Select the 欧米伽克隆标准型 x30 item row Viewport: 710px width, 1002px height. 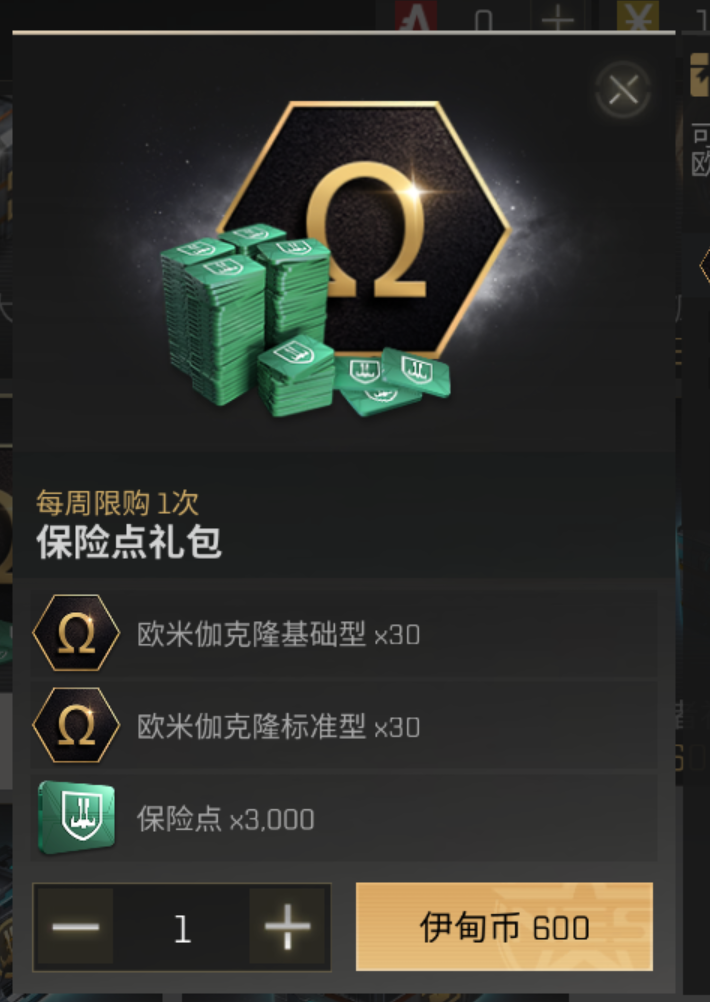344,726
